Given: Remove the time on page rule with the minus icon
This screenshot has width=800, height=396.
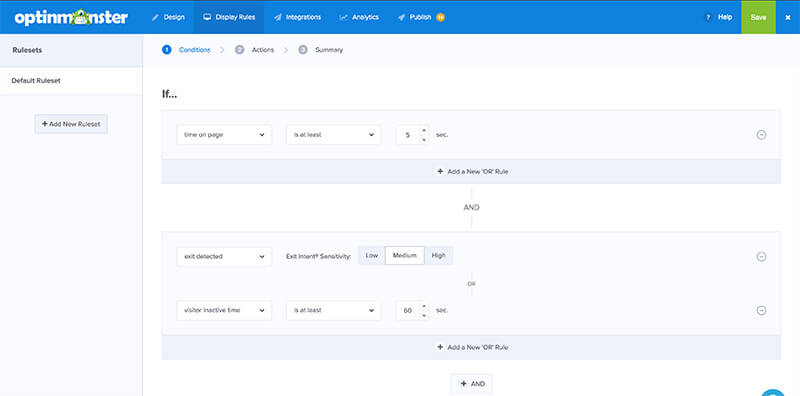Looking at the screenshot, I should tap(761, 135).
